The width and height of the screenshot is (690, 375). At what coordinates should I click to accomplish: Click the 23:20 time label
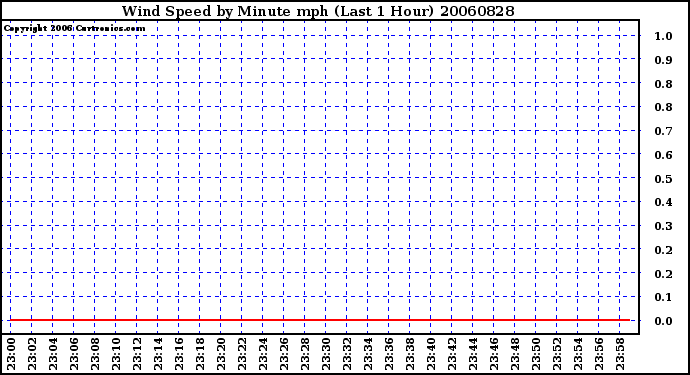(221, 354)
